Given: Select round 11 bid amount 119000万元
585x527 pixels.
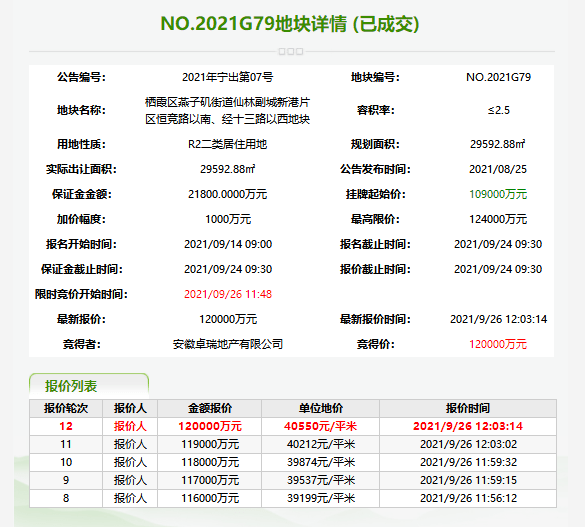Looking at the screenshot, I should (x=210, y=444).
